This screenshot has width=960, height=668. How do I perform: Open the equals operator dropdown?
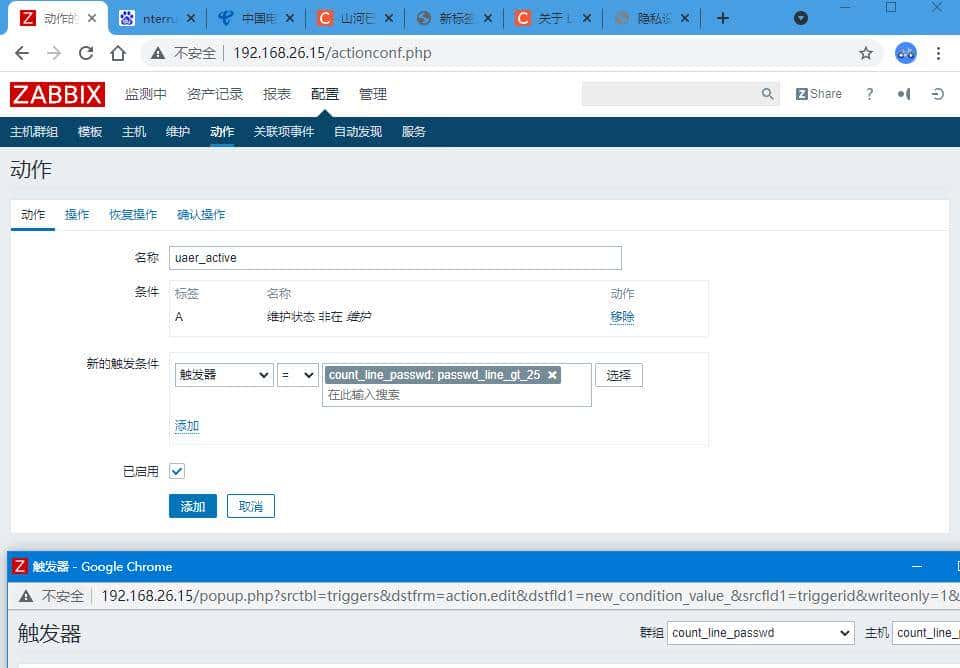click(x=297, y=375)
